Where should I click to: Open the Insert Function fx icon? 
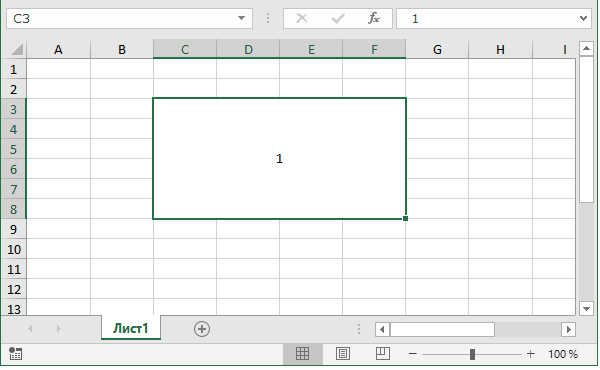pos(374,18)
